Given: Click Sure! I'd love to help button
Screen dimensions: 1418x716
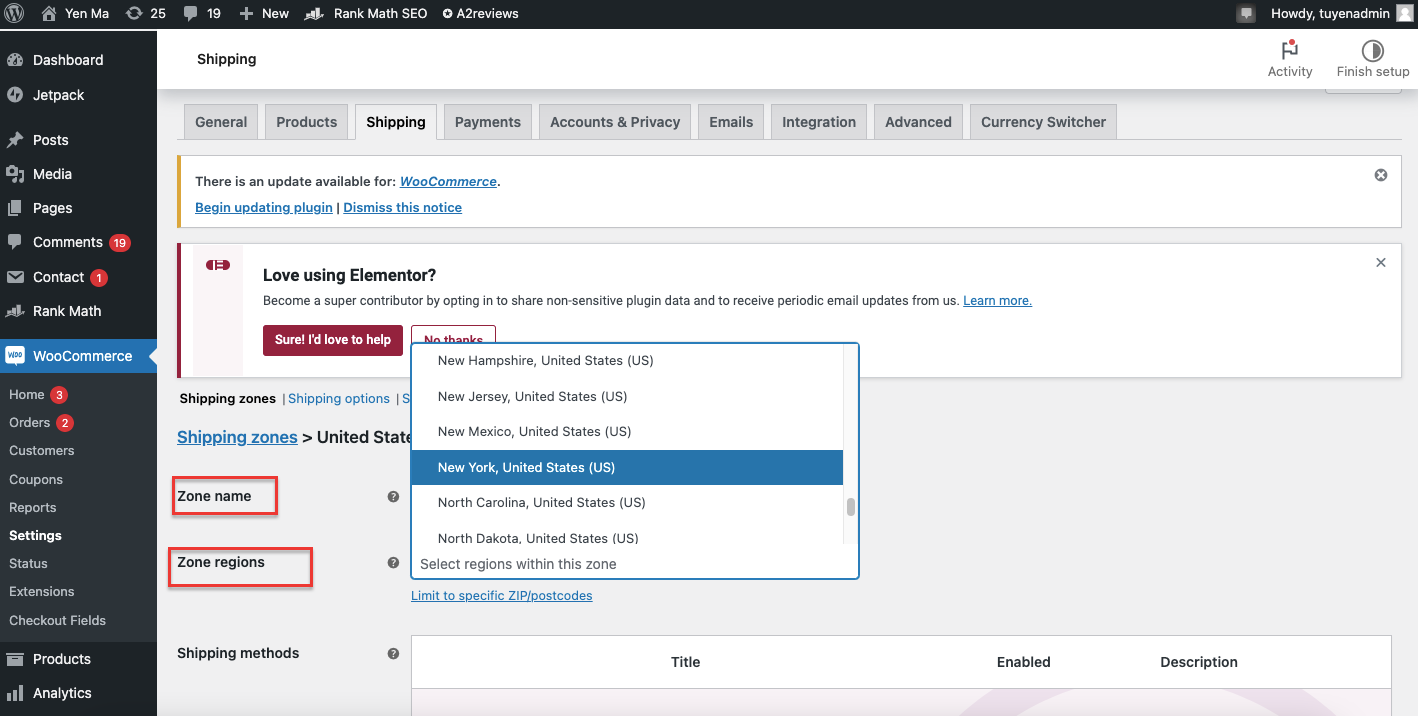Looking at the screenshot, I should [x=333, y=340].
